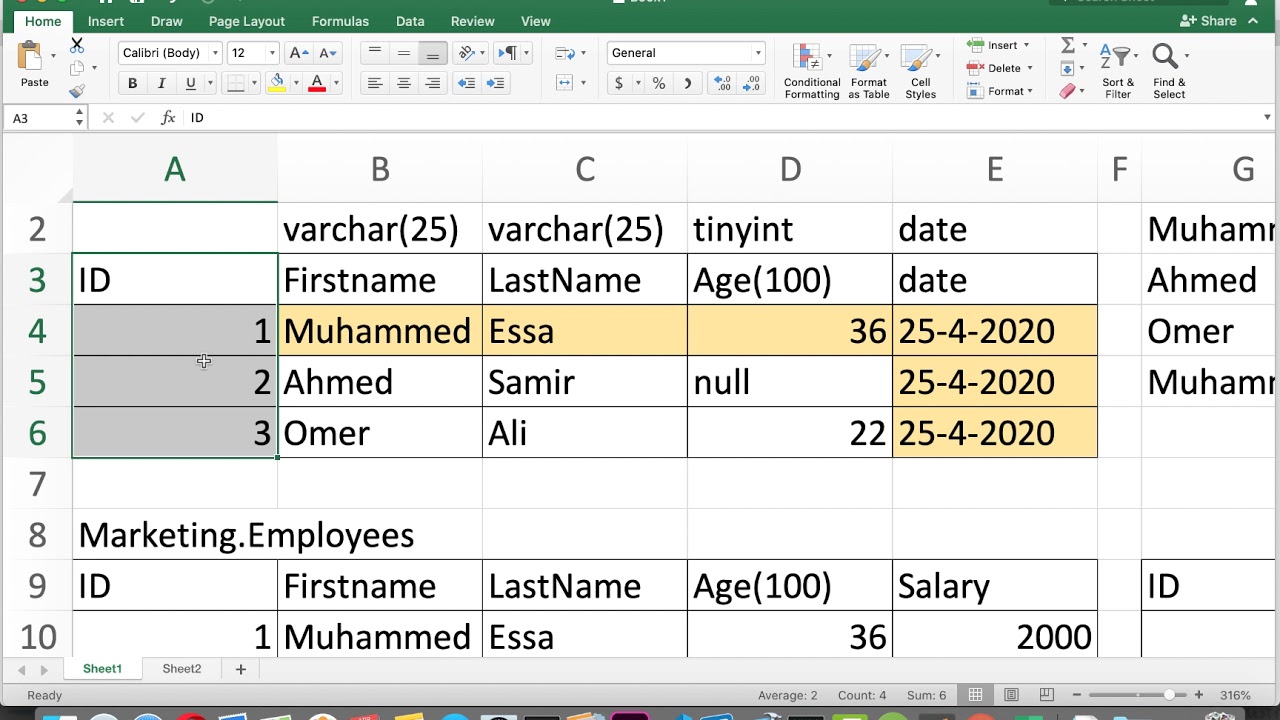Toggle Bold formatting
Viewport: 1280px width, 720px height.
(132, 84)
